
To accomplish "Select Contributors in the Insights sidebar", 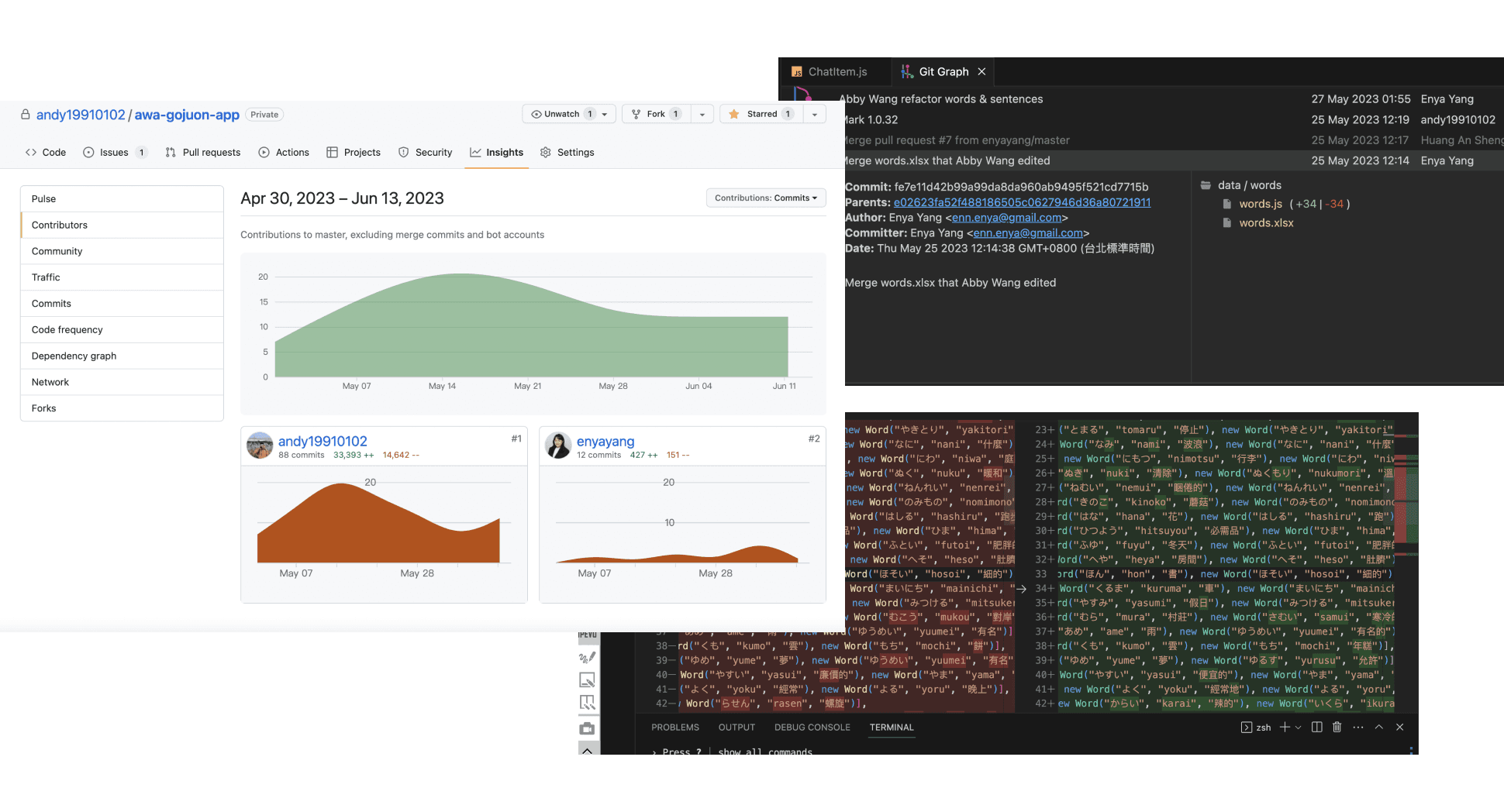I will point(122,225).
